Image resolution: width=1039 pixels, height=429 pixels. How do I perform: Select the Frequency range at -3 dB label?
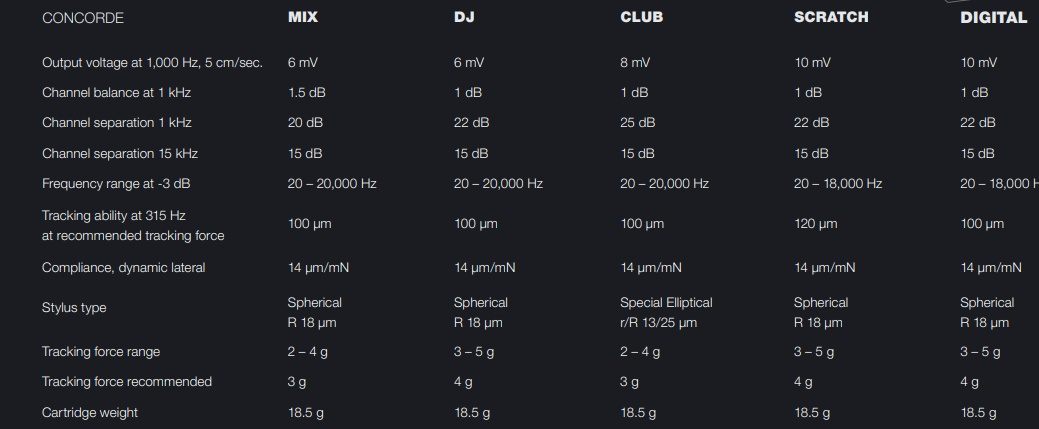116,184
